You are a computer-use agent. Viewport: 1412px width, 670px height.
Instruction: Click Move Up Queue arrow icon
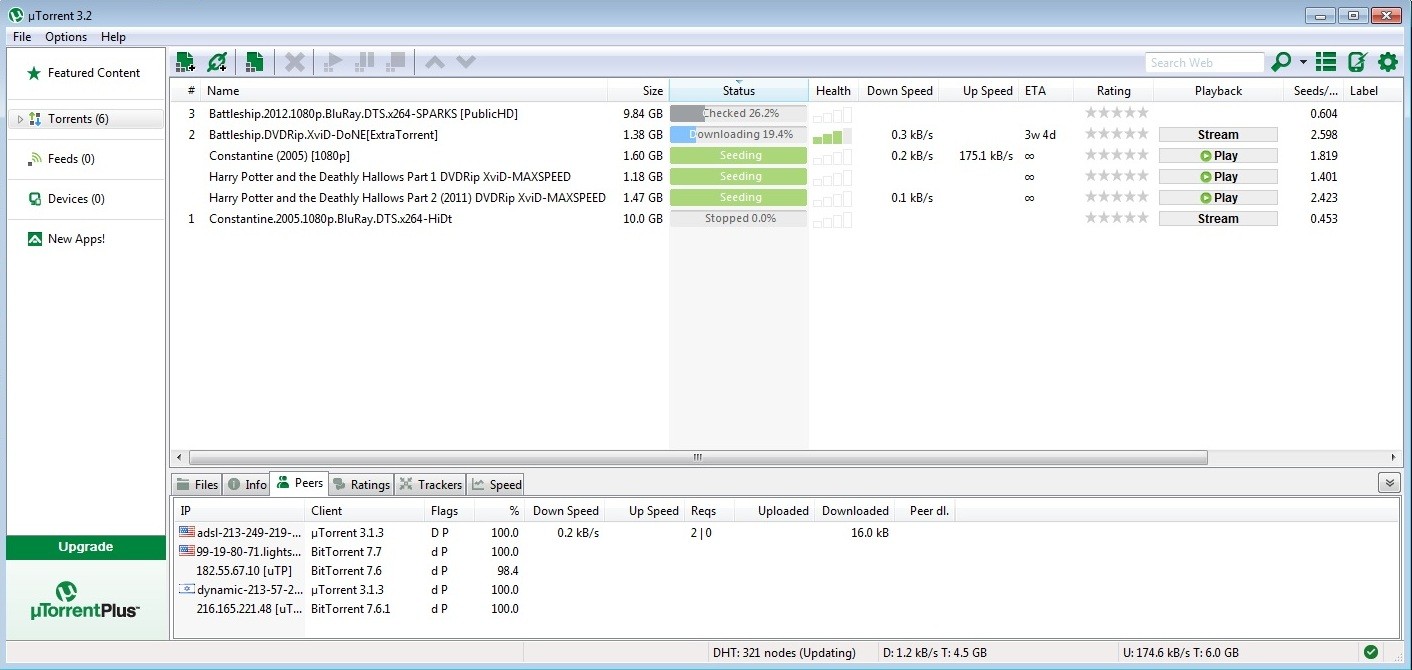[x=435, y=62]
